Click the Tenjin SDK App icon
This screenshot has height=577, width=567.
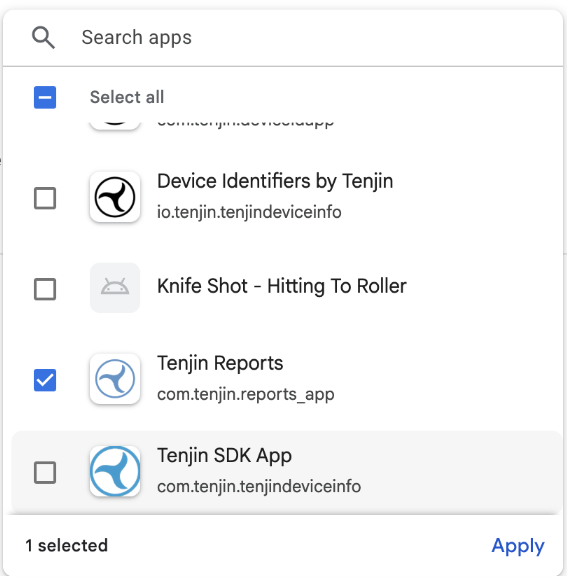tap(115, 471)
